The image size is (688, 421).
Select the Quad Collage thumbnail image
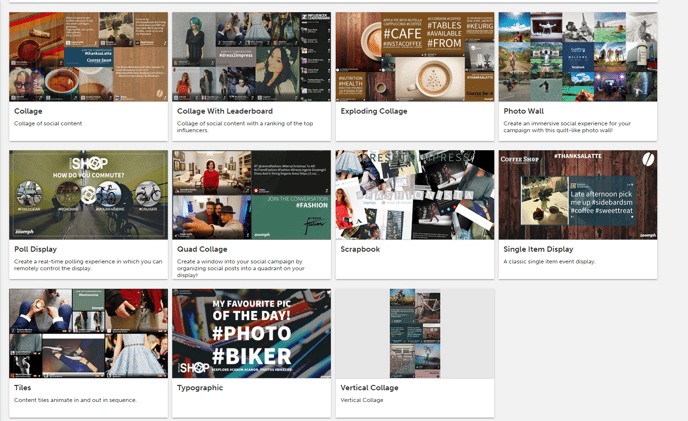[251, 195]
